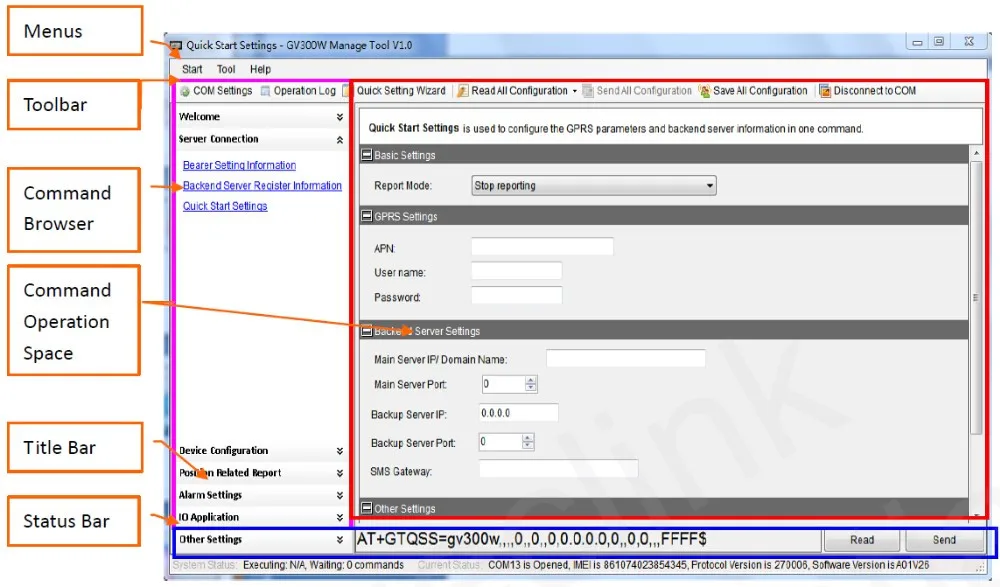This screenshot has height=587, width=1000.
Task: Open Bearer Setting Information link
Action: [239, 165]
